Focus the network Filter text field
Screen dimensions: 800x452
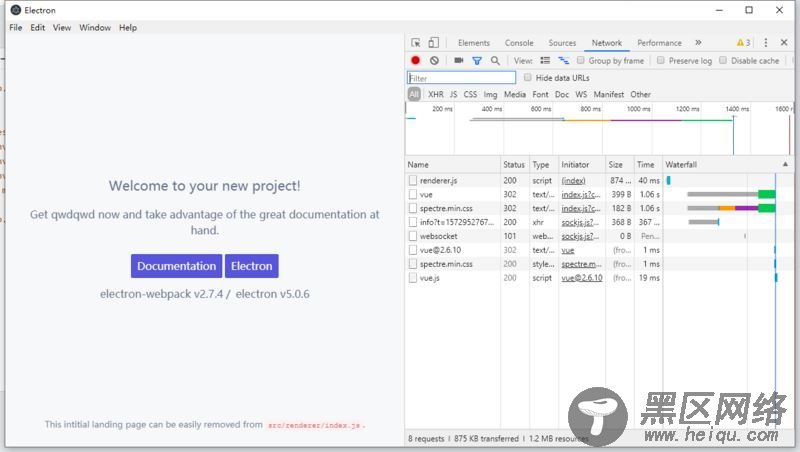coord(461,78)
